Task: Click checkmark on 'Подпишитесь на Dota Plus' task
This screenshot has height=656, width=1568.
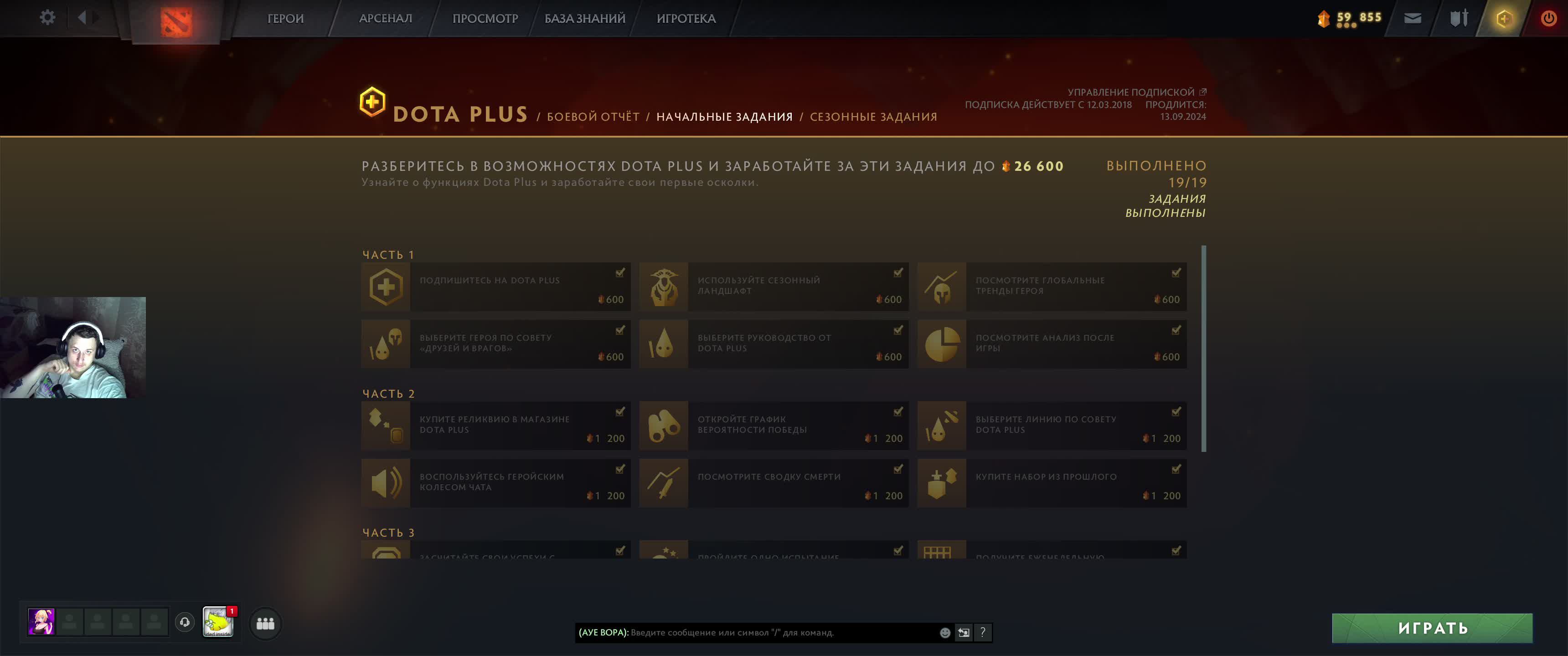Action: pos(619,272)
